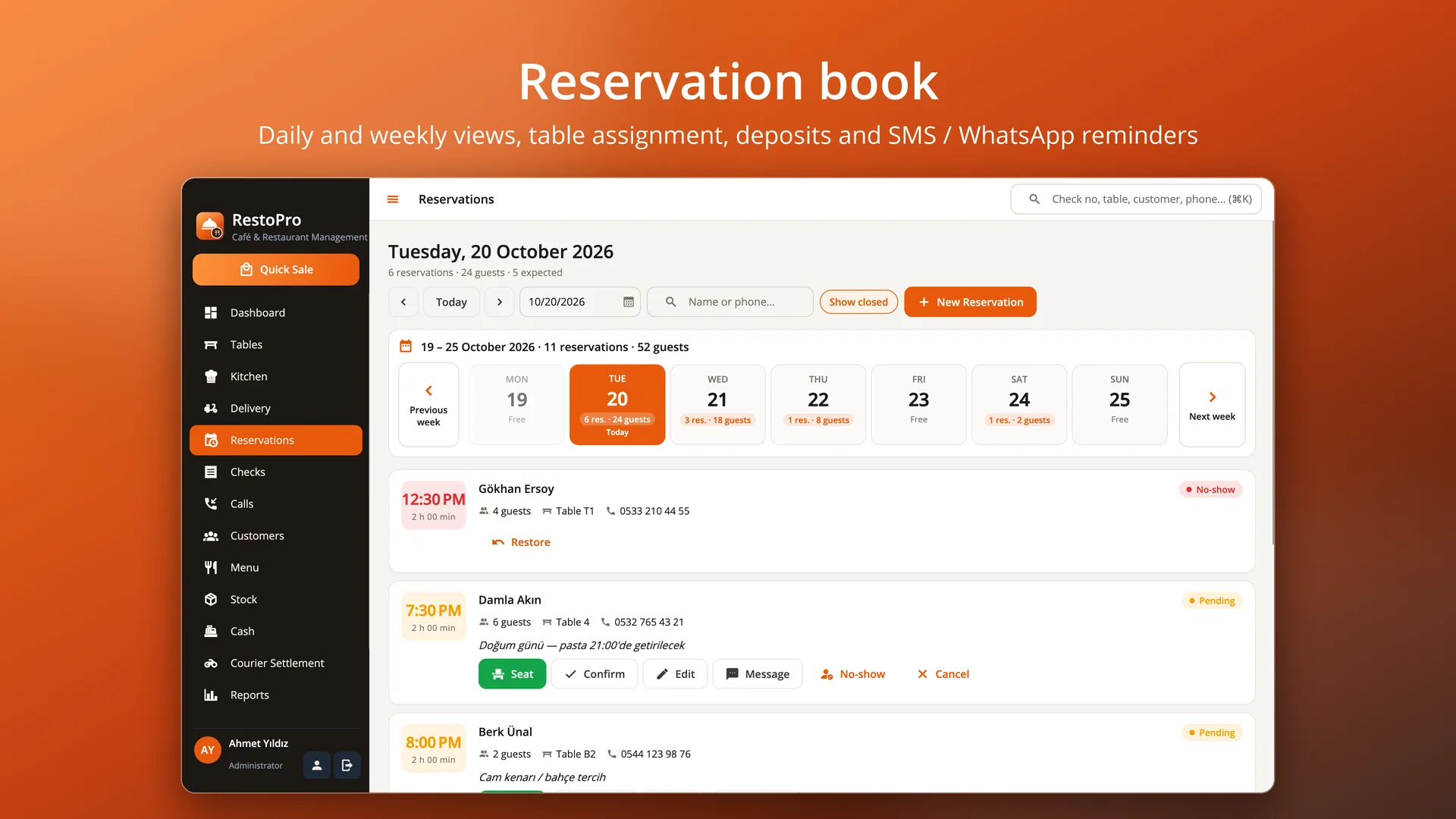Open the Kitchen page
1456x819 pixels.
click(276, 376)
